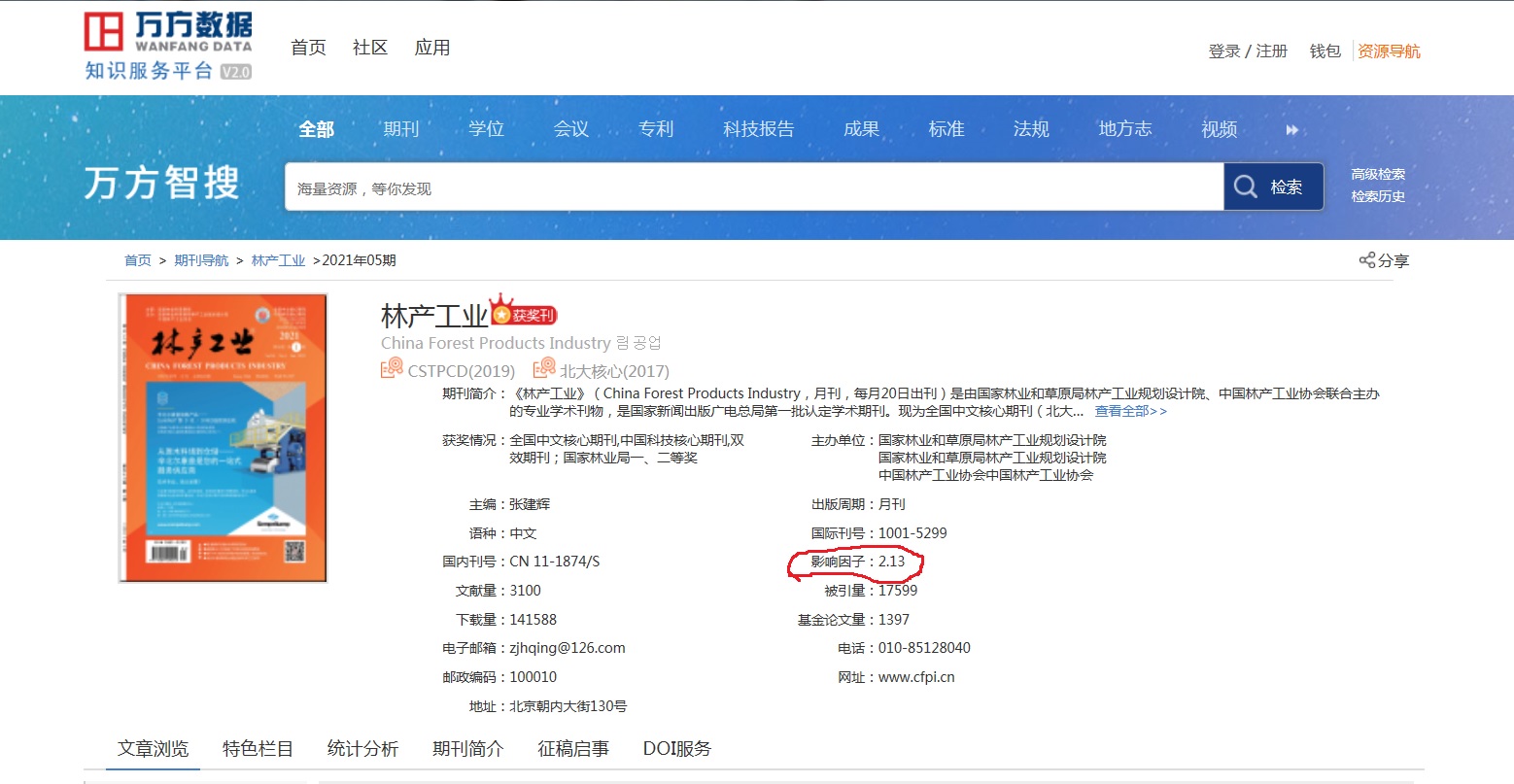
Task: Click the CSTPCD(2019) badge icon
Action: (392, 369)
